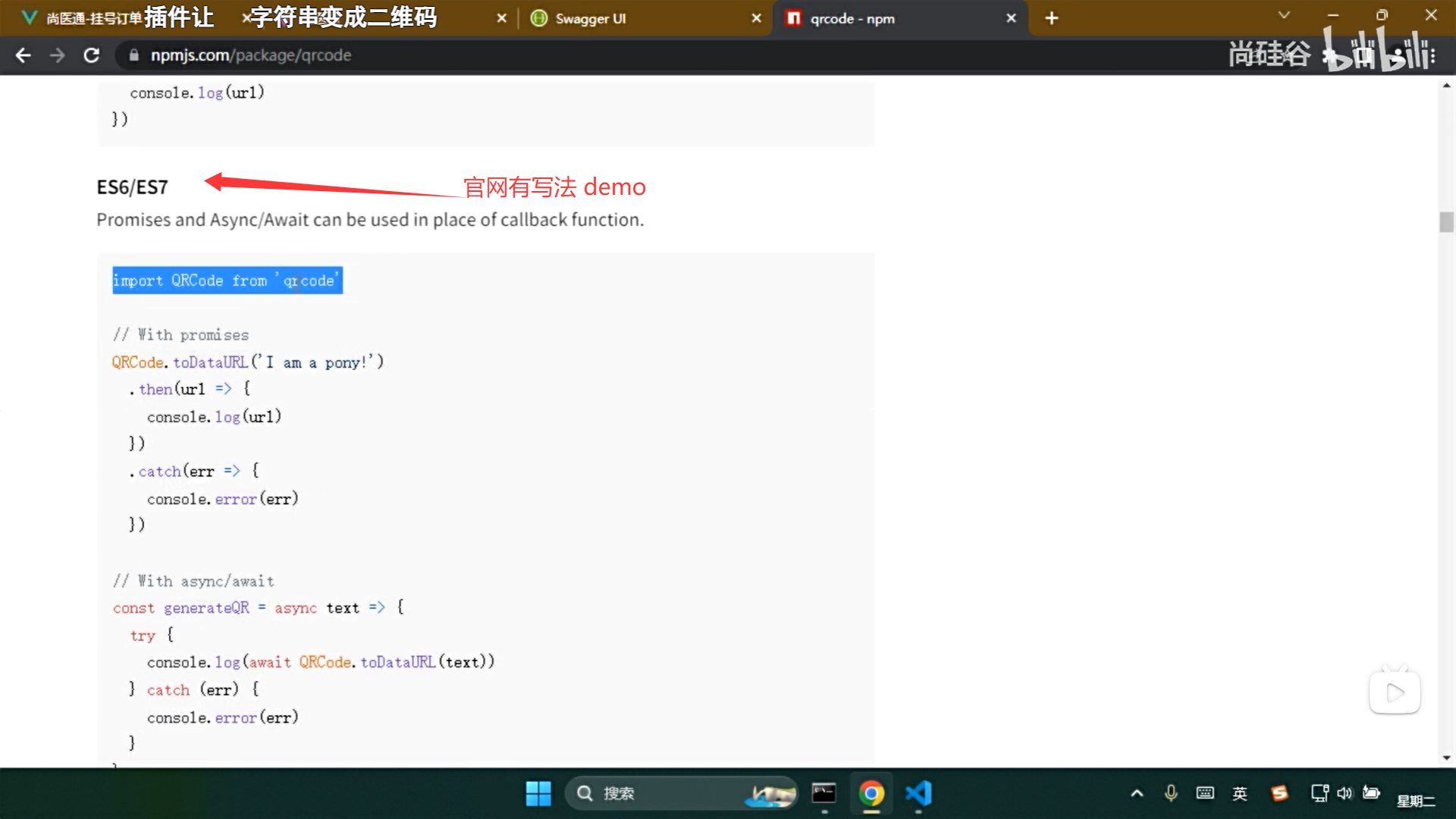This screenshot has width=1456, height=819.
Task: Click the browser back arrow
Action: [x=23, y=55]
